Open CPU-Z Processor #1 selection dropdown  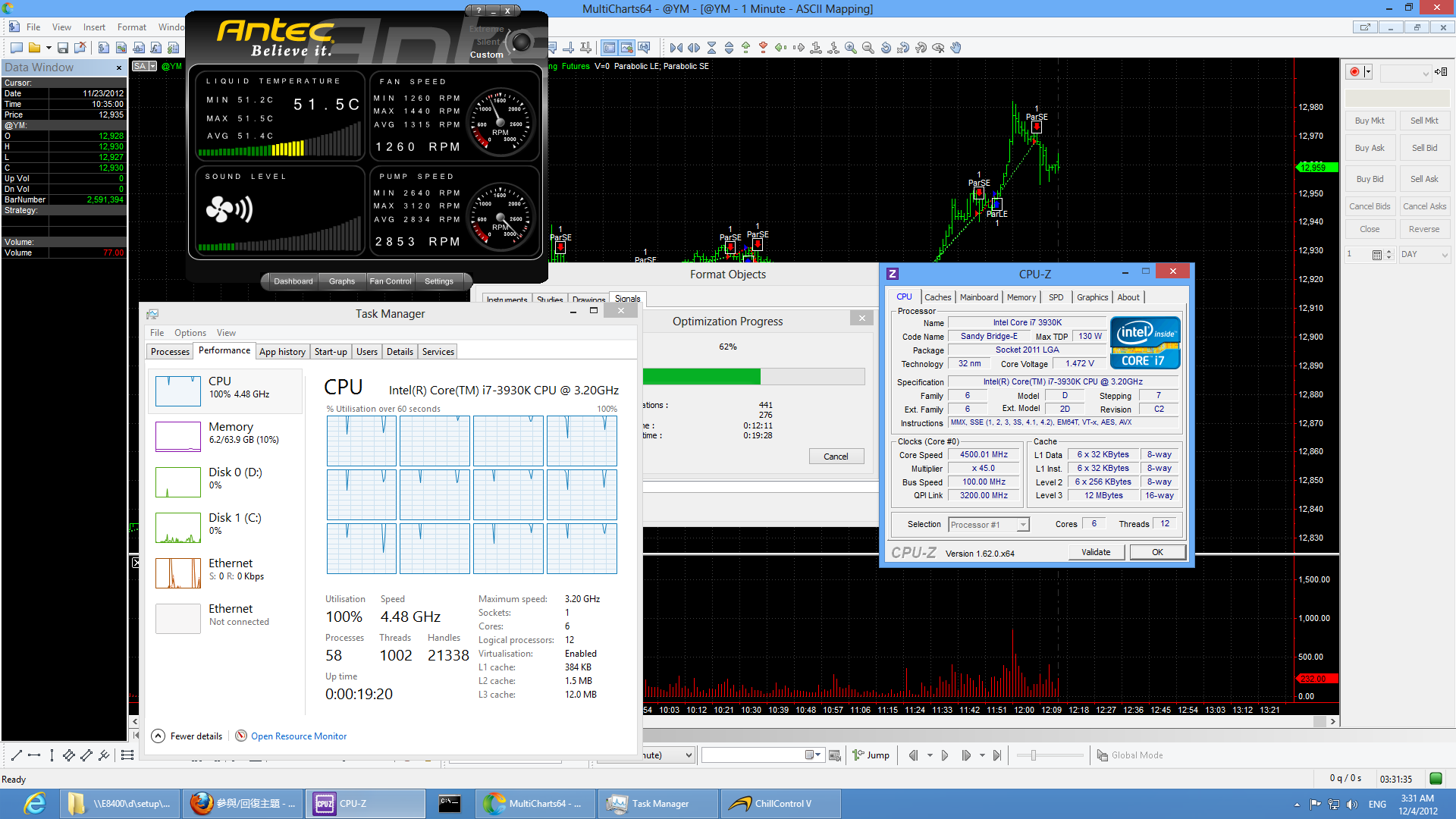(989, 525)
